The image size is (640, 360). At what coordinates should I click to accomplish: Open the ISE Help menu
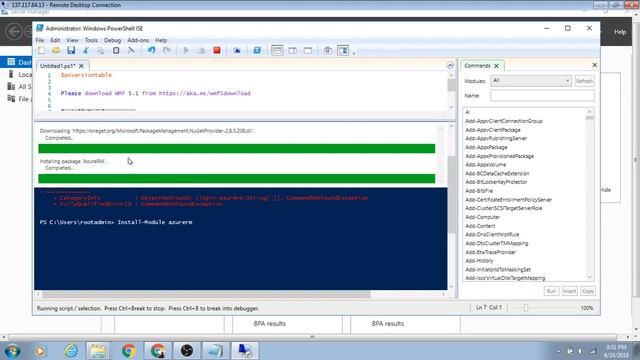tap(161, 40)
